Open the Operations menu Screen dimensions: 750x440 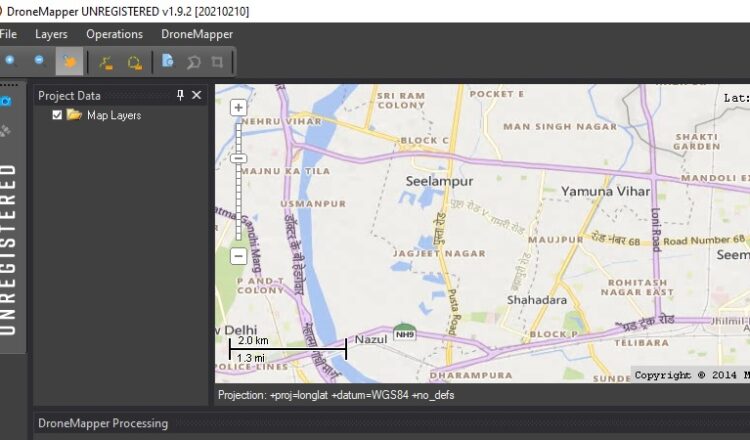coord(114,34)
